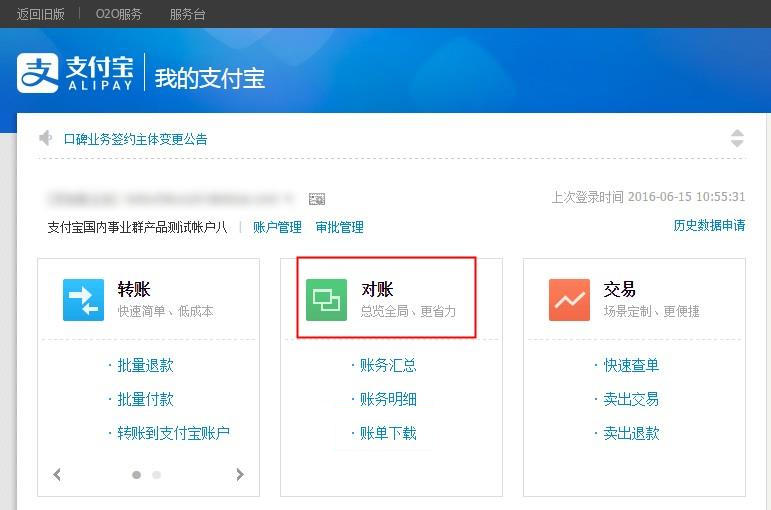Click 返回旧版 in top bar

(41, 14)
